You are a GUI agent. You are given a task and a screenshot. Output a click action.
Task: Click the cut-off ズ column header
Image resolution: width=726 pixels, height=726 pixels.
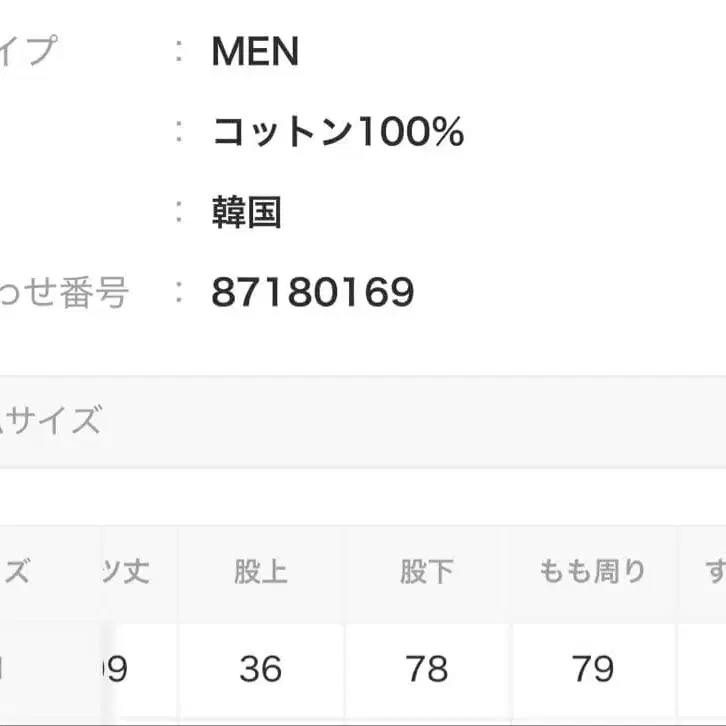(18, 572)
